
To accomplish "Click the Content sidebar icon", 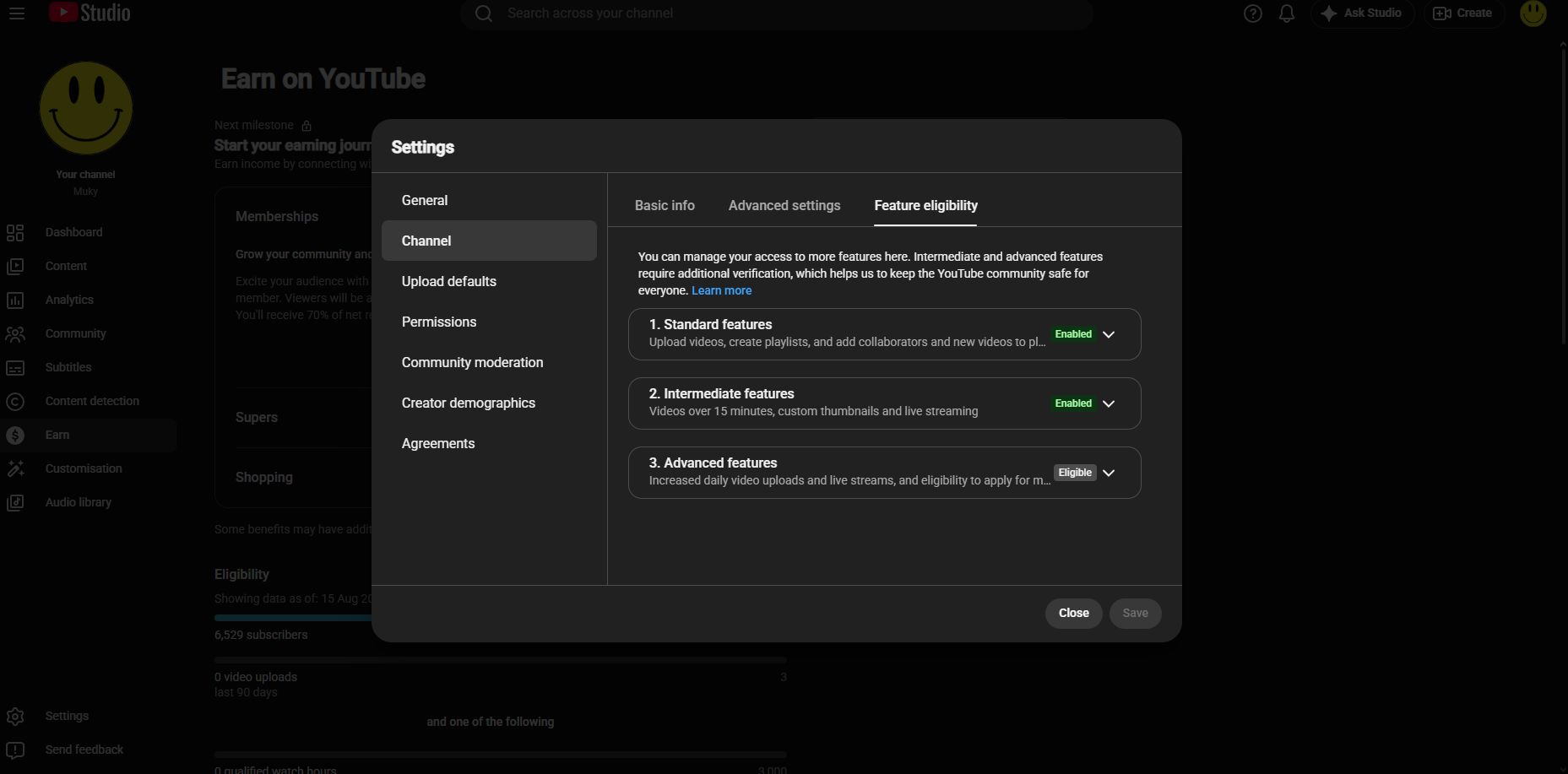I will pos(15,267).
